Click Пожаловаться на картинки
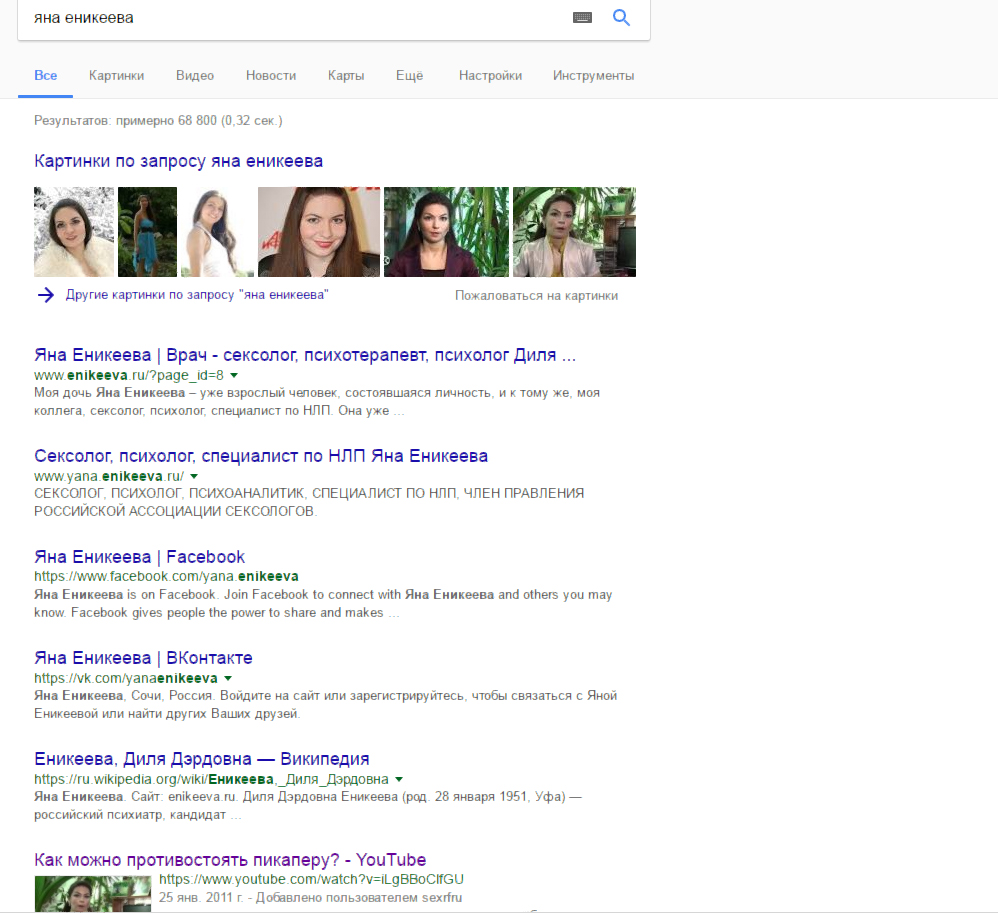 tap(537, 295)
